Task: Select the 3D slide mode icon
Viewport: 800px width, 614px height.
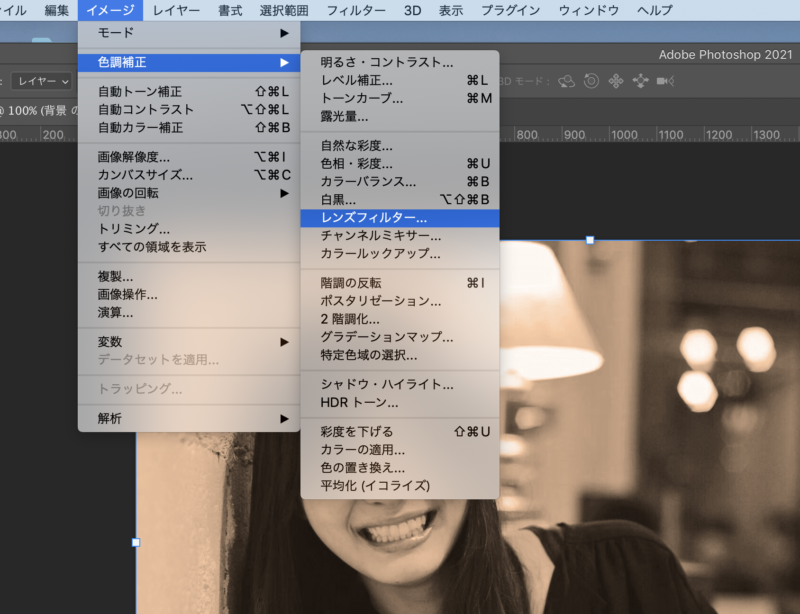Action: [x=639, y=81]
